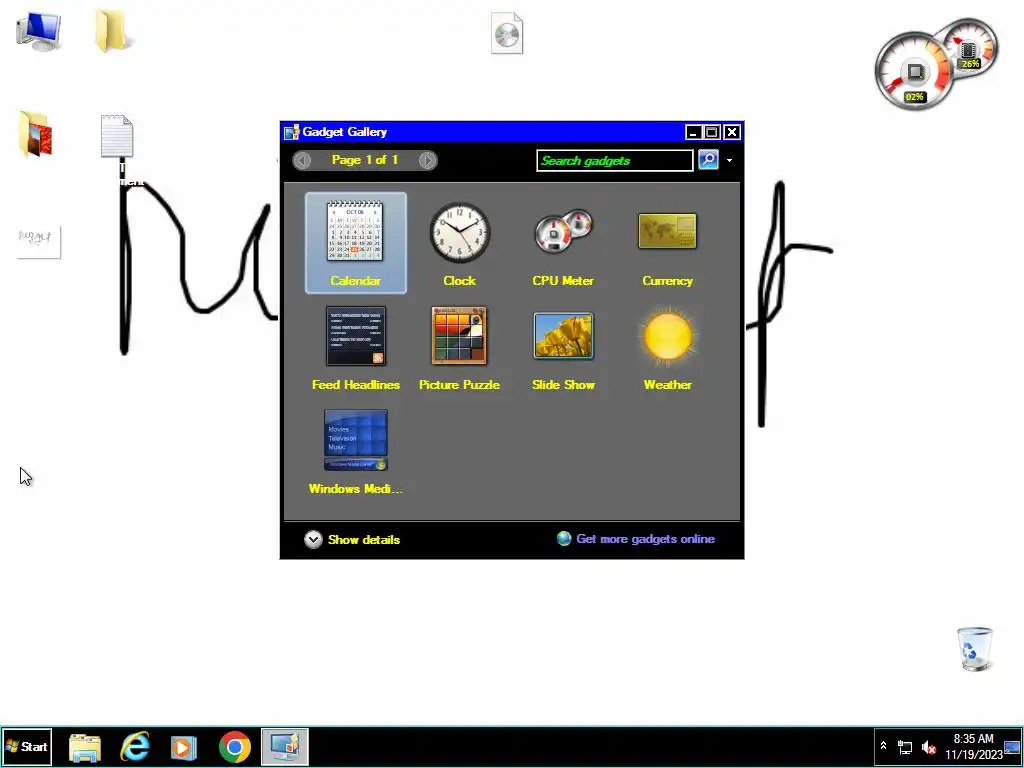The width and height of the screenshot is (1024, 768).
Task: Select the Weather gadget icon
Action: point(667,336)
